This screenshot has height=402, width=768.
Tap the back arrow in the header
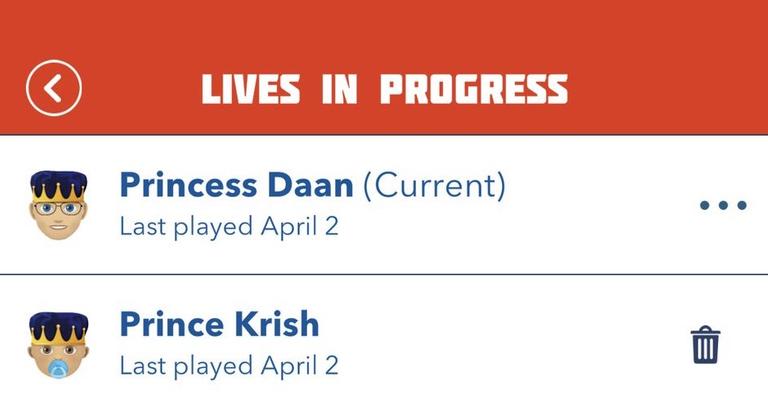tap(54, 89)
